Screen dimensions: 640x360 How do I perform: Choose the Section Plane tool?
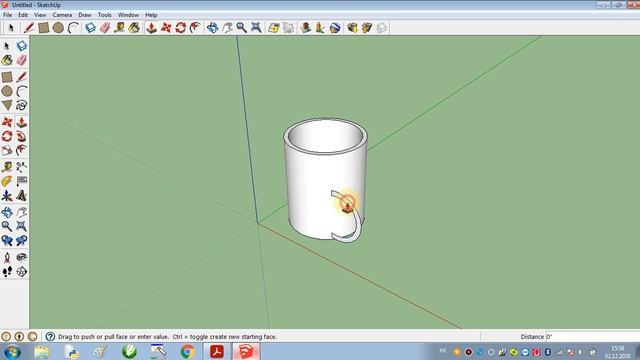22,271
